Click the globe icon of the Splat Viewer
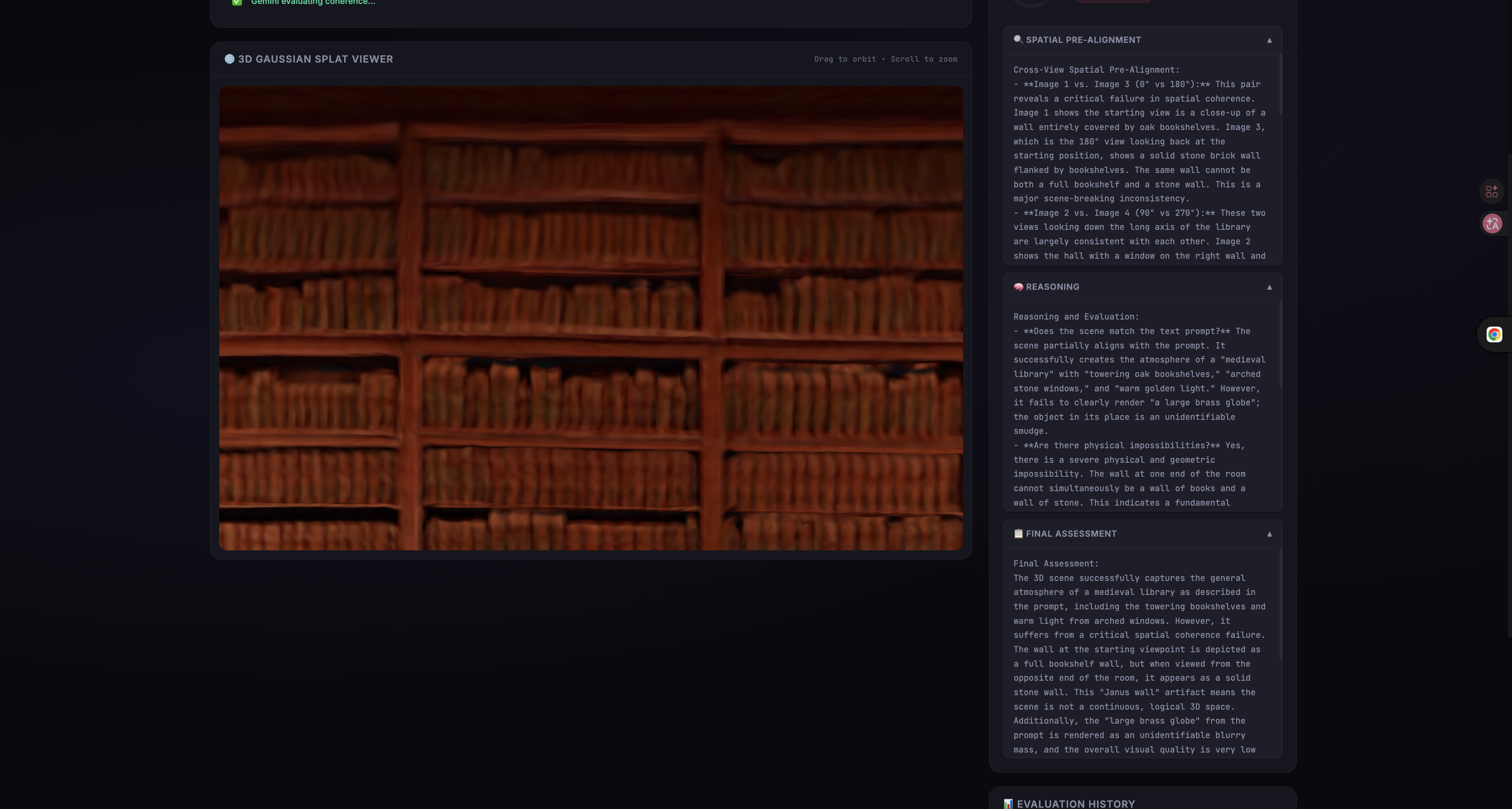Screen dimensions: 1512x809 click(x=229, y=59)
